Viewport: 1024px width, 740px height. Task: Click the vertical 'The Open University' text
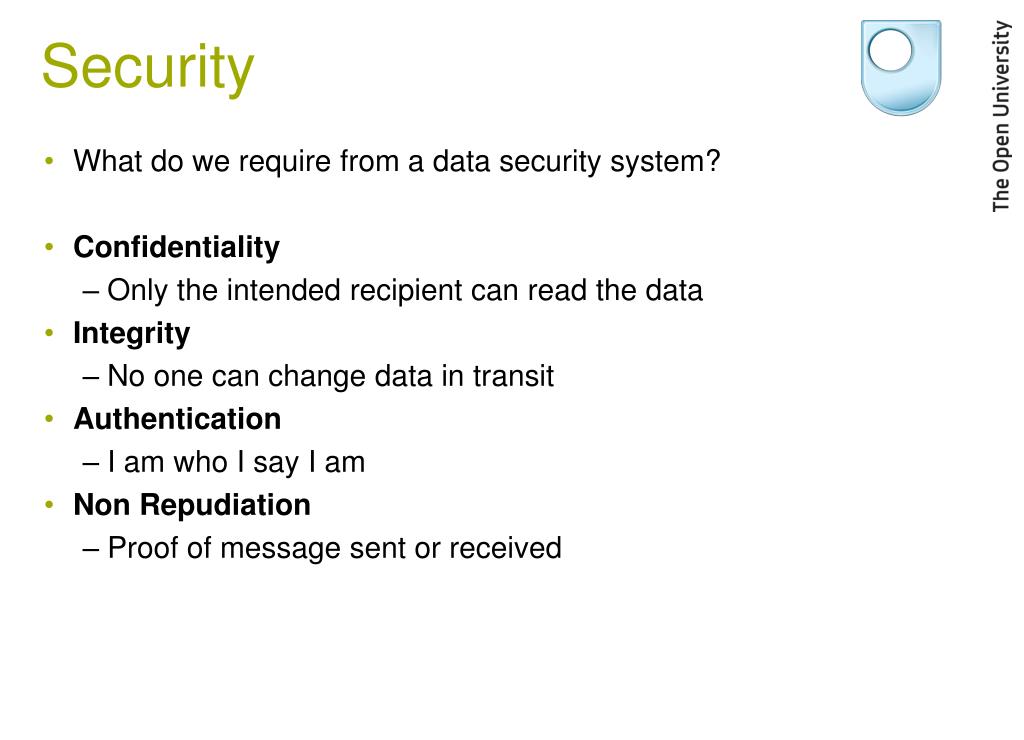(x=1001, y=116)
